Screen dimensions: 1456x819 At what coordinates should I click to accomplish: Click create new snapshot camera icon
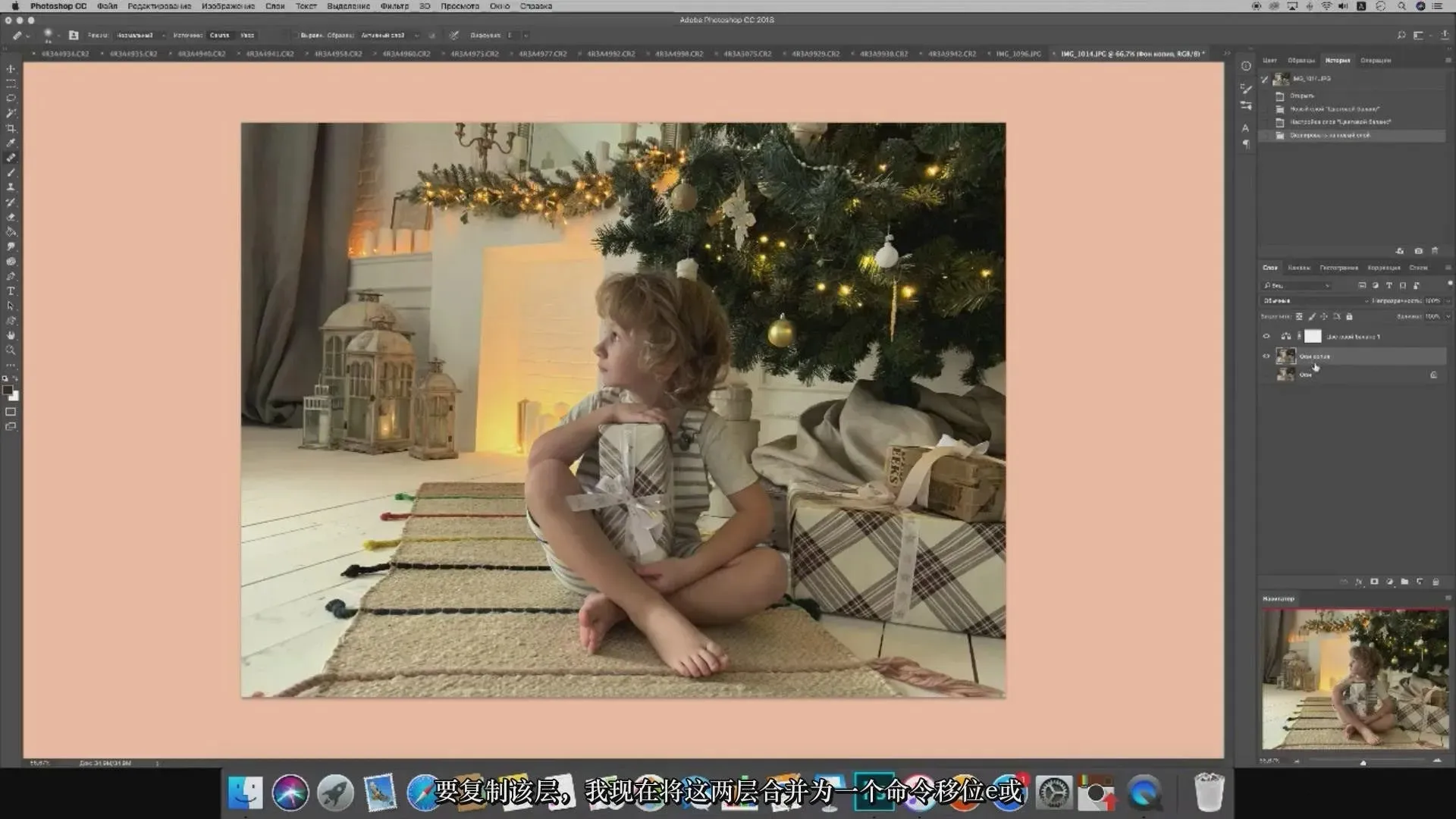(1418, 251)
